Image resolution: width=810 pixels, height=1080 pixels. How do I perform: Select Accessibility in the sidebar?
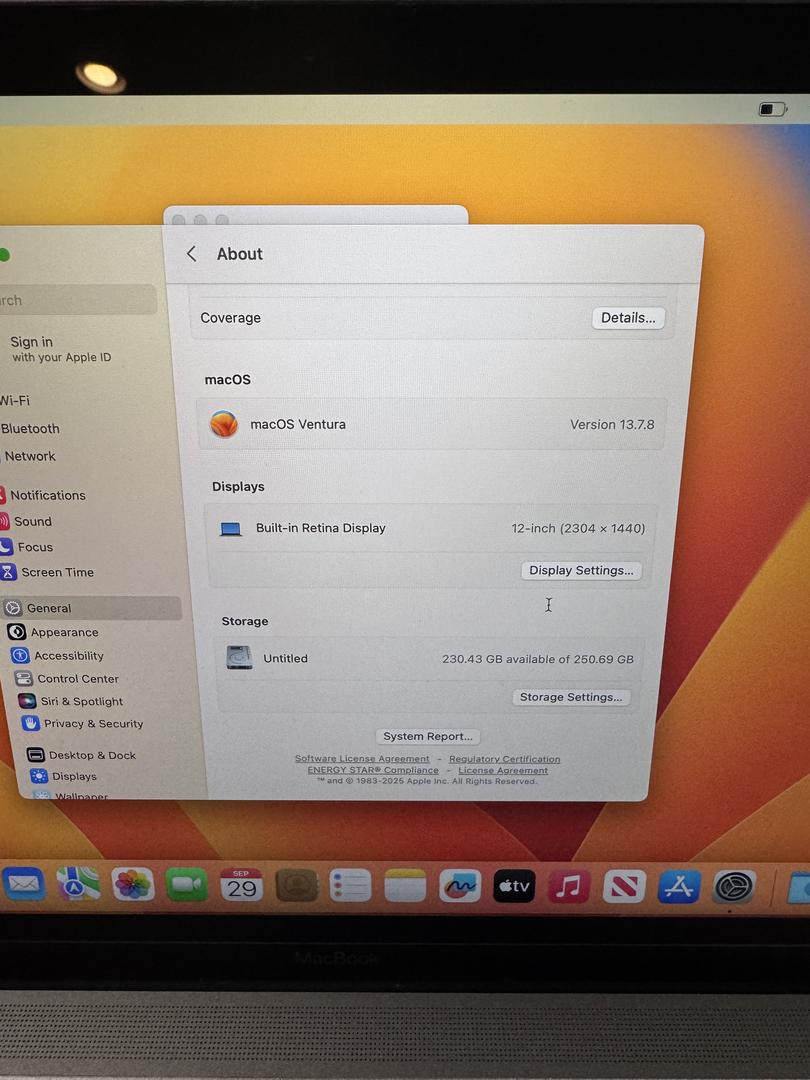68,656
